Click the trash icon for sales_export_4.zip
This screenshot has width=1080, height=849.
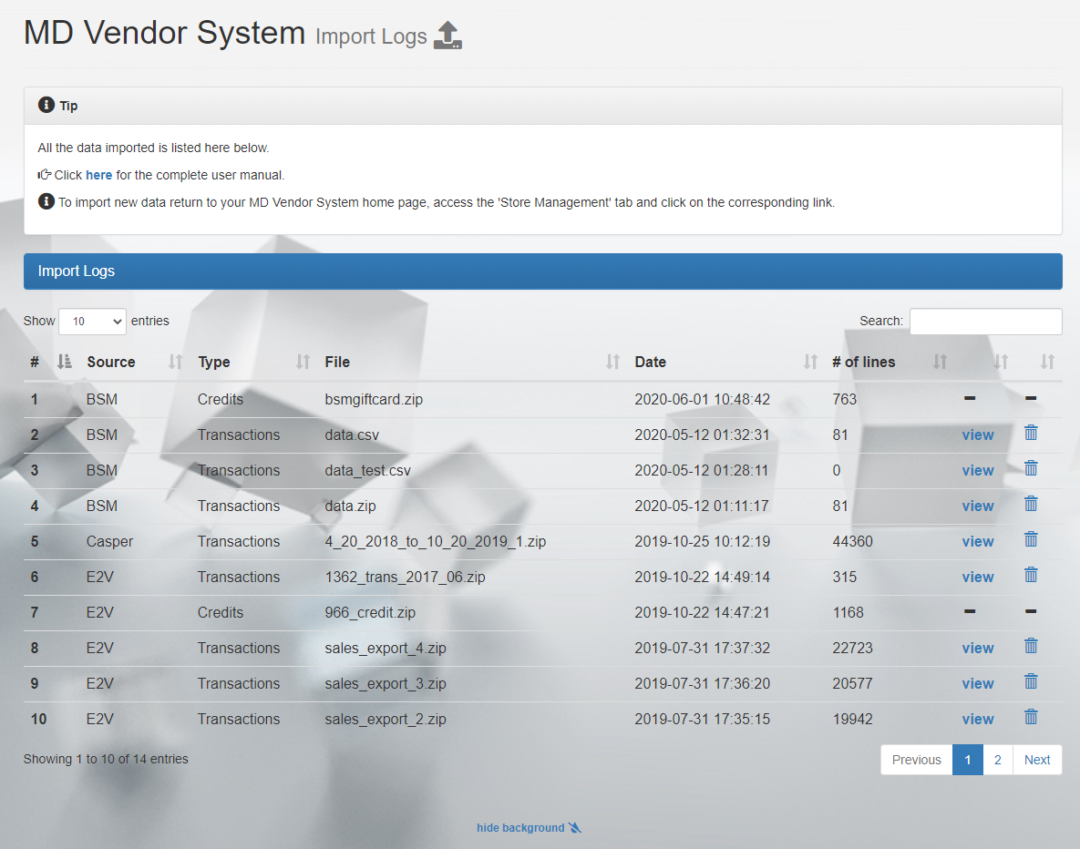click(1031, 646)
